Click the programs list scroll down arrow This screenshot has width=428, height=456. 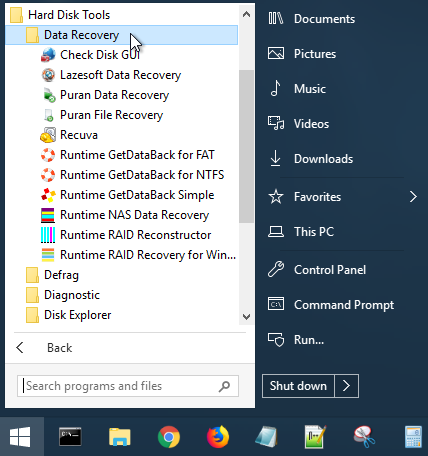pyautogui.click(x=247, y=316)
